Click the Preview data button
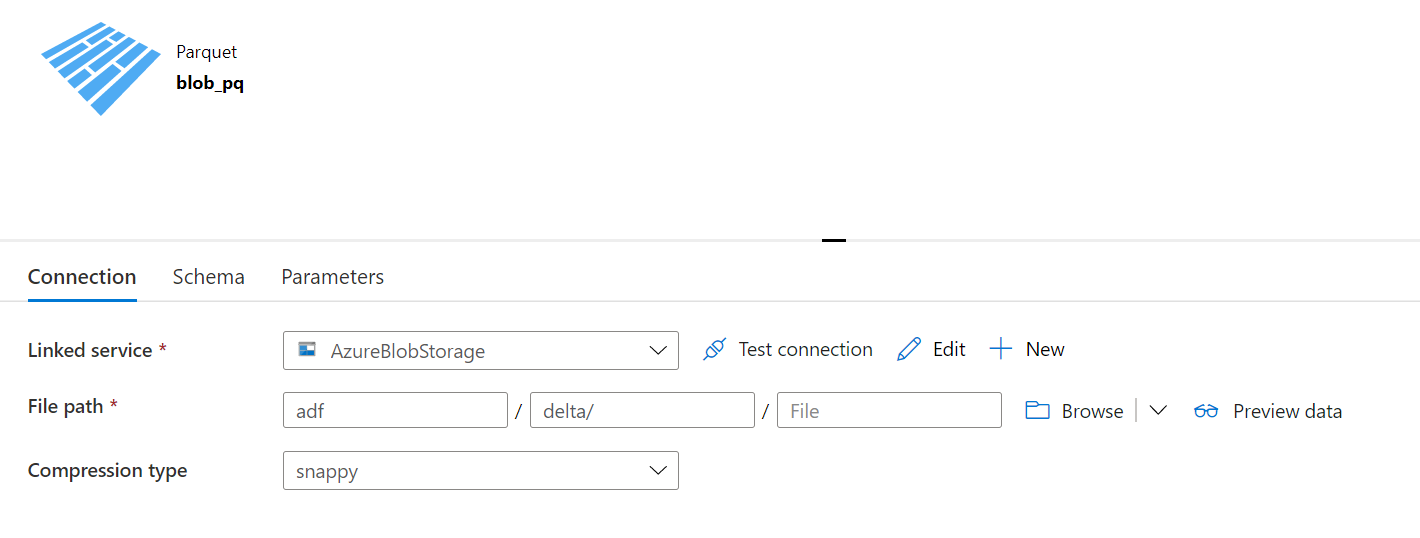Image resolution: width=1420 pixels, height=538 pixels. click(1268, 411)
